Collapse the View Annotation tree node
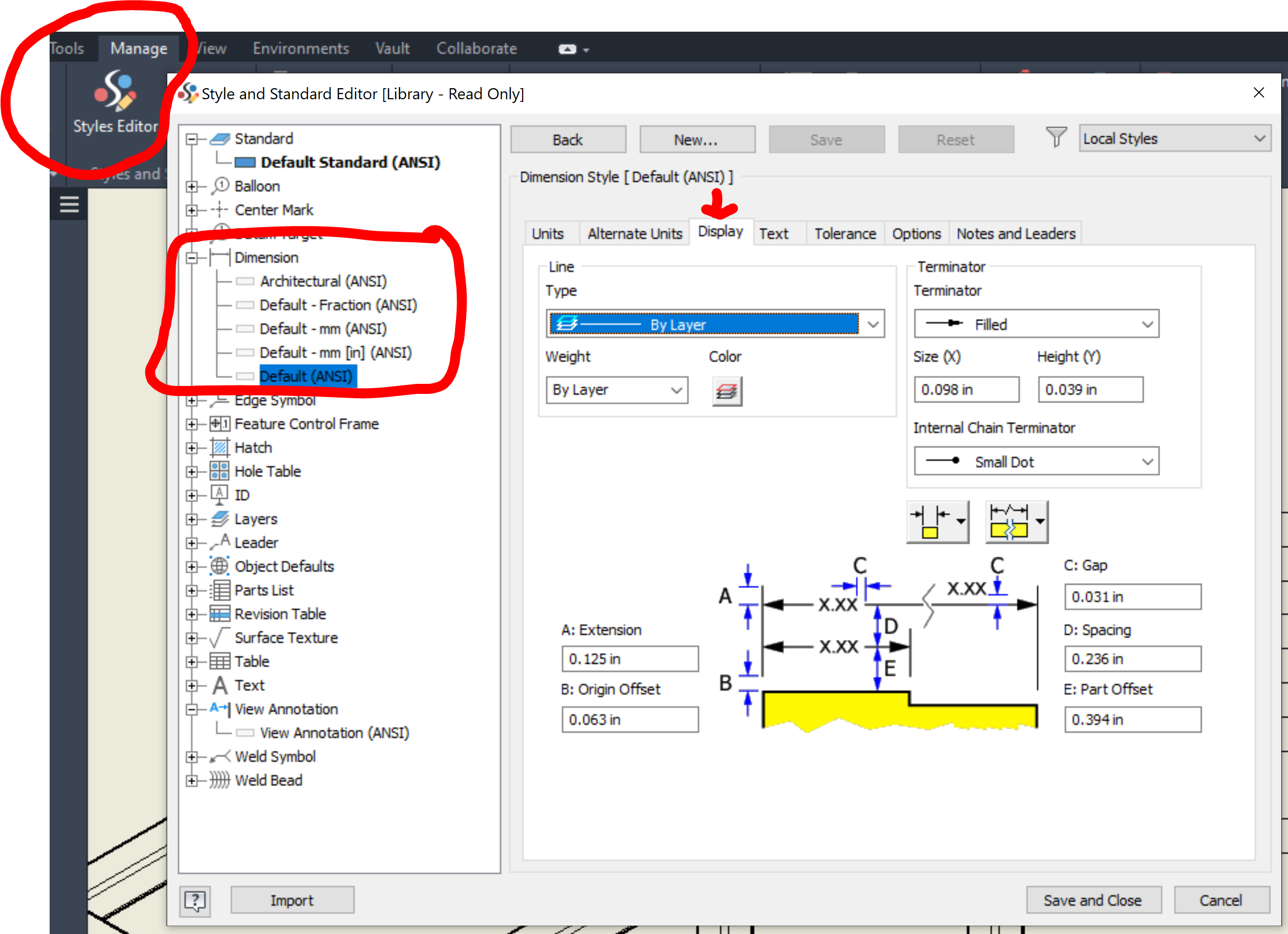The height and width of the screenshot is (934, 1288). [x=192, y=710]
